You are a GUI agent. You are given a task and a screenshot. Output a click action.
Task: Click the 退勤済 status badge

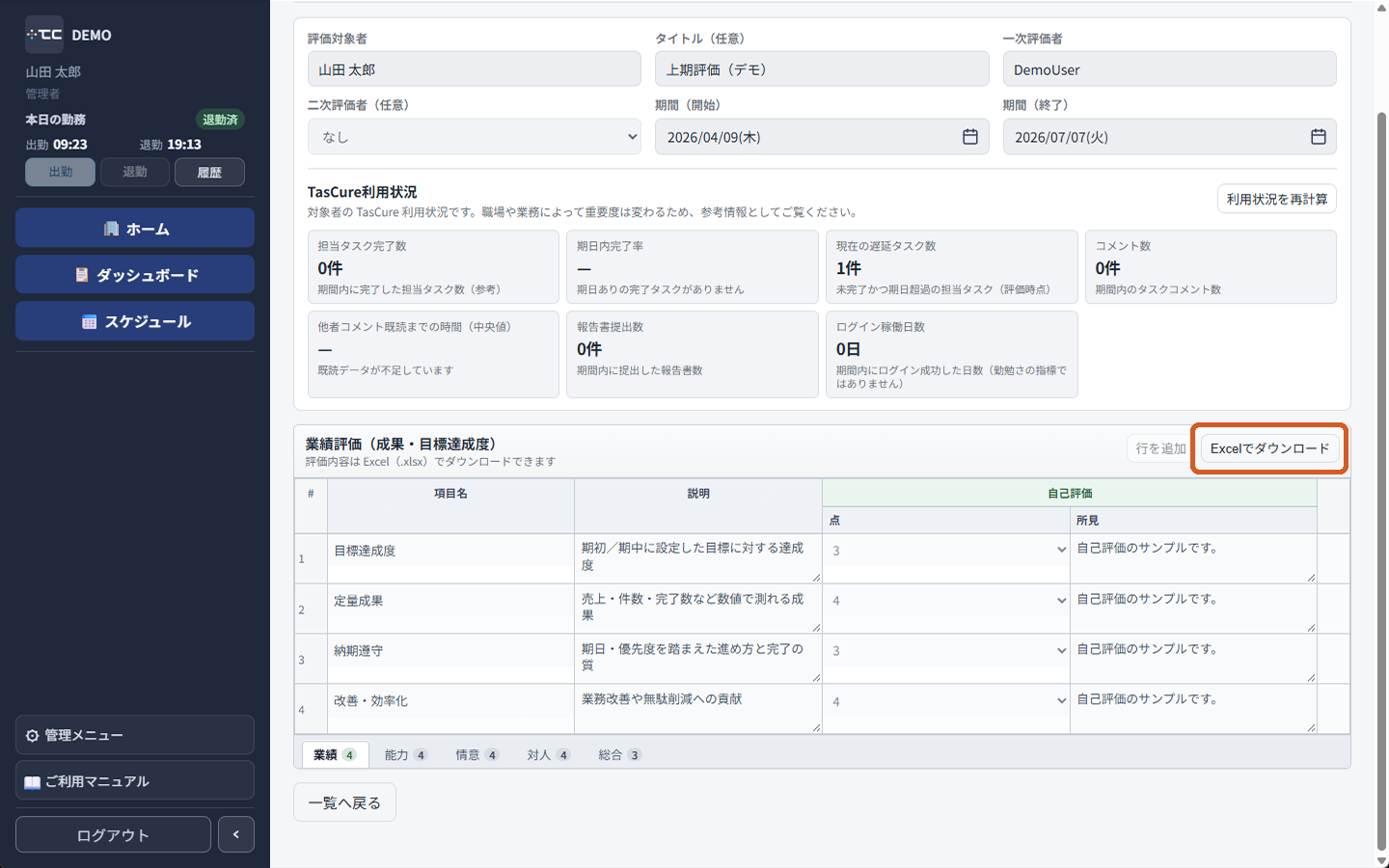pyautogui.click(x=220, y=120)
